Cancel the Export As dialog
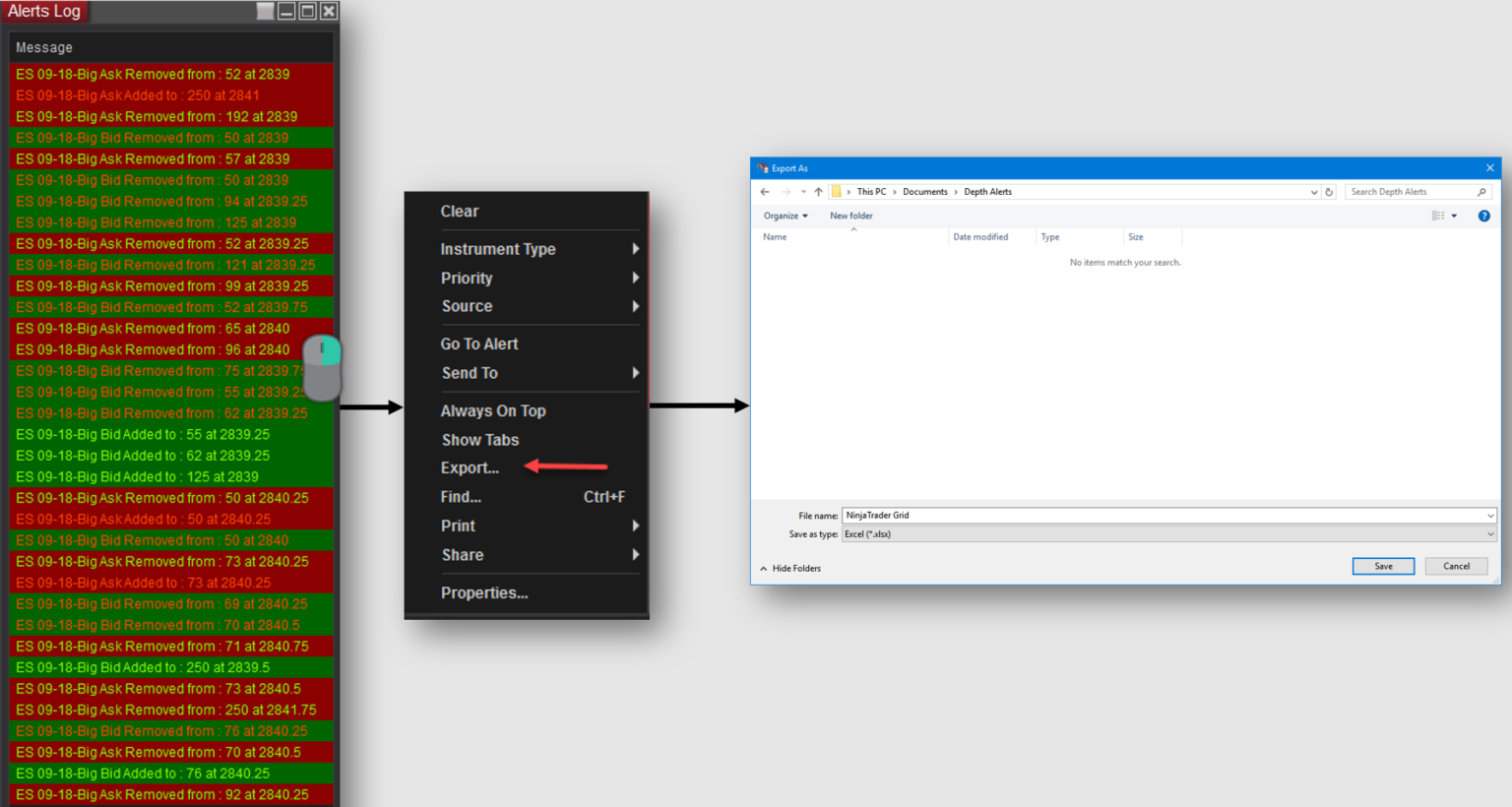The height and width of the screenshot is (807, 1512). click(1456, 566)
